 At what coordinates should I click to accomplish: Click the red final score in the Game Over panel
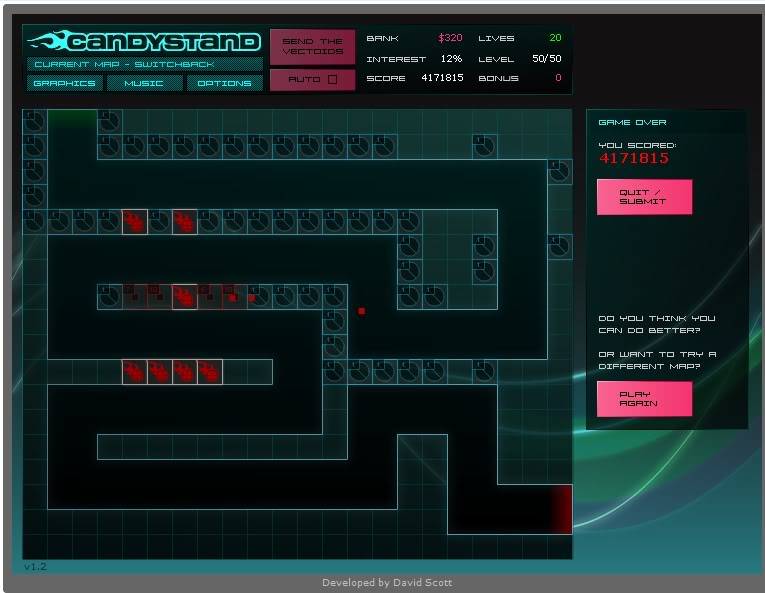click(634, 158)
